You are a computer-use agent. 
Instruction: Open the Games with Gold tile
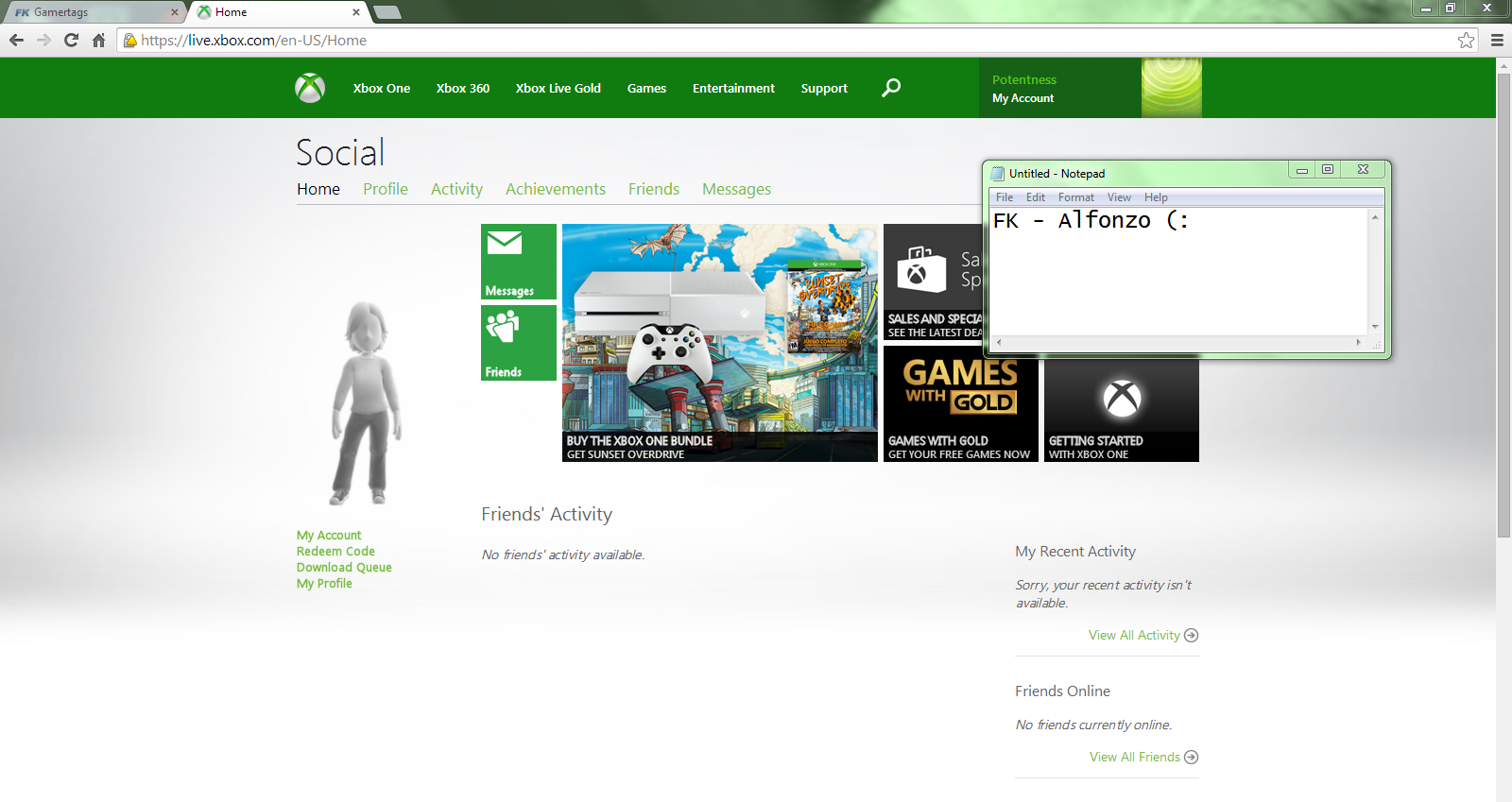[x=961, y=404]
